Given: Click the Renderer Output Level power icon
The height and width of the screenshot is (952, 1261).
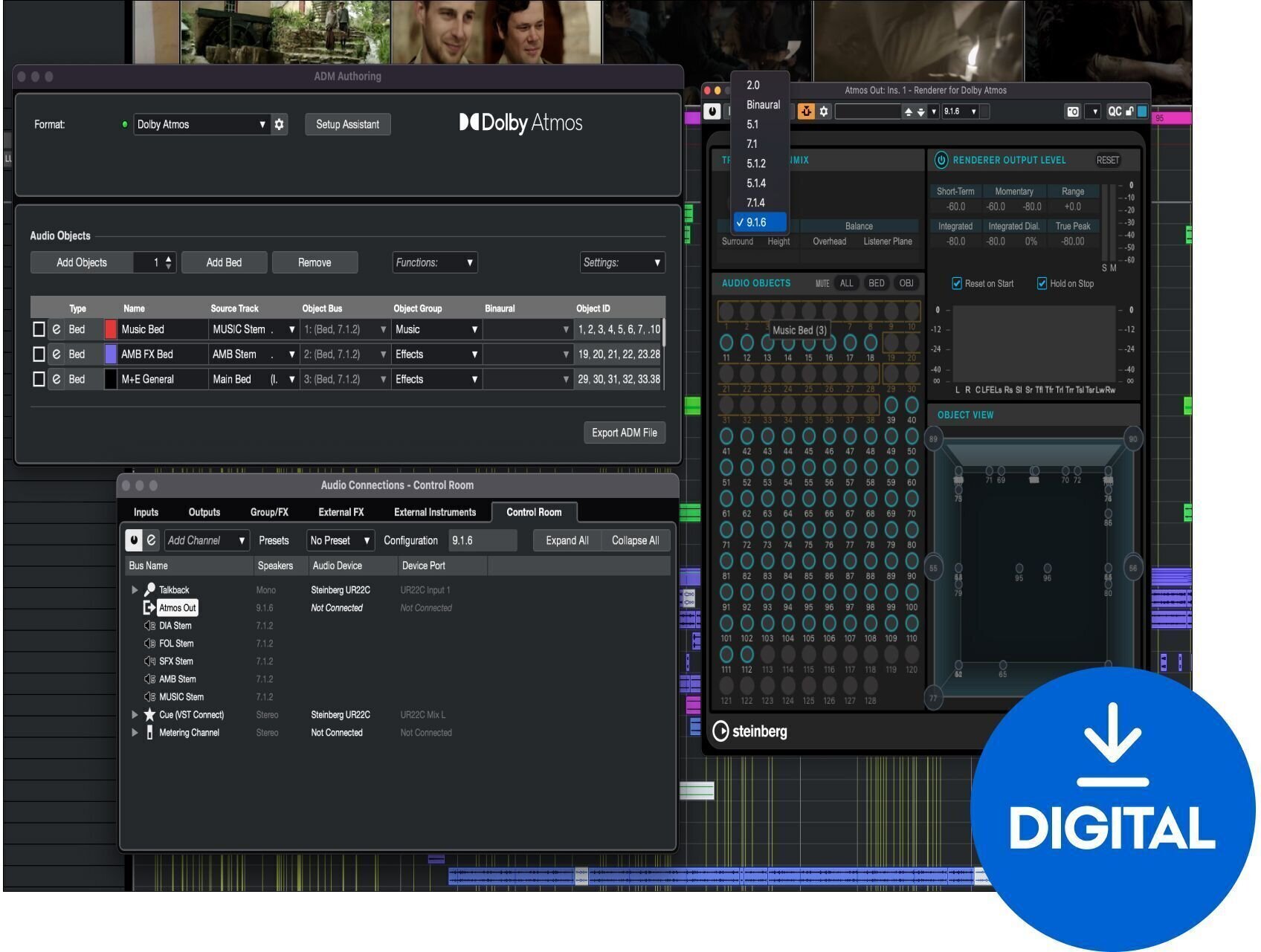Looking at the screenshot, I should tap(941, 160).
